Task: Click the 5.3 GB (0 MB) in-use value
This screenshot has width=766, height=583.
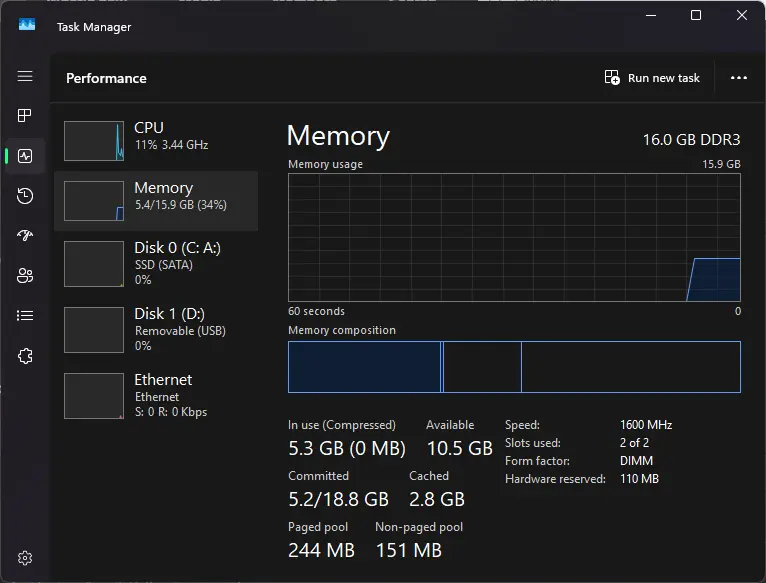Action: pos(347,448)
